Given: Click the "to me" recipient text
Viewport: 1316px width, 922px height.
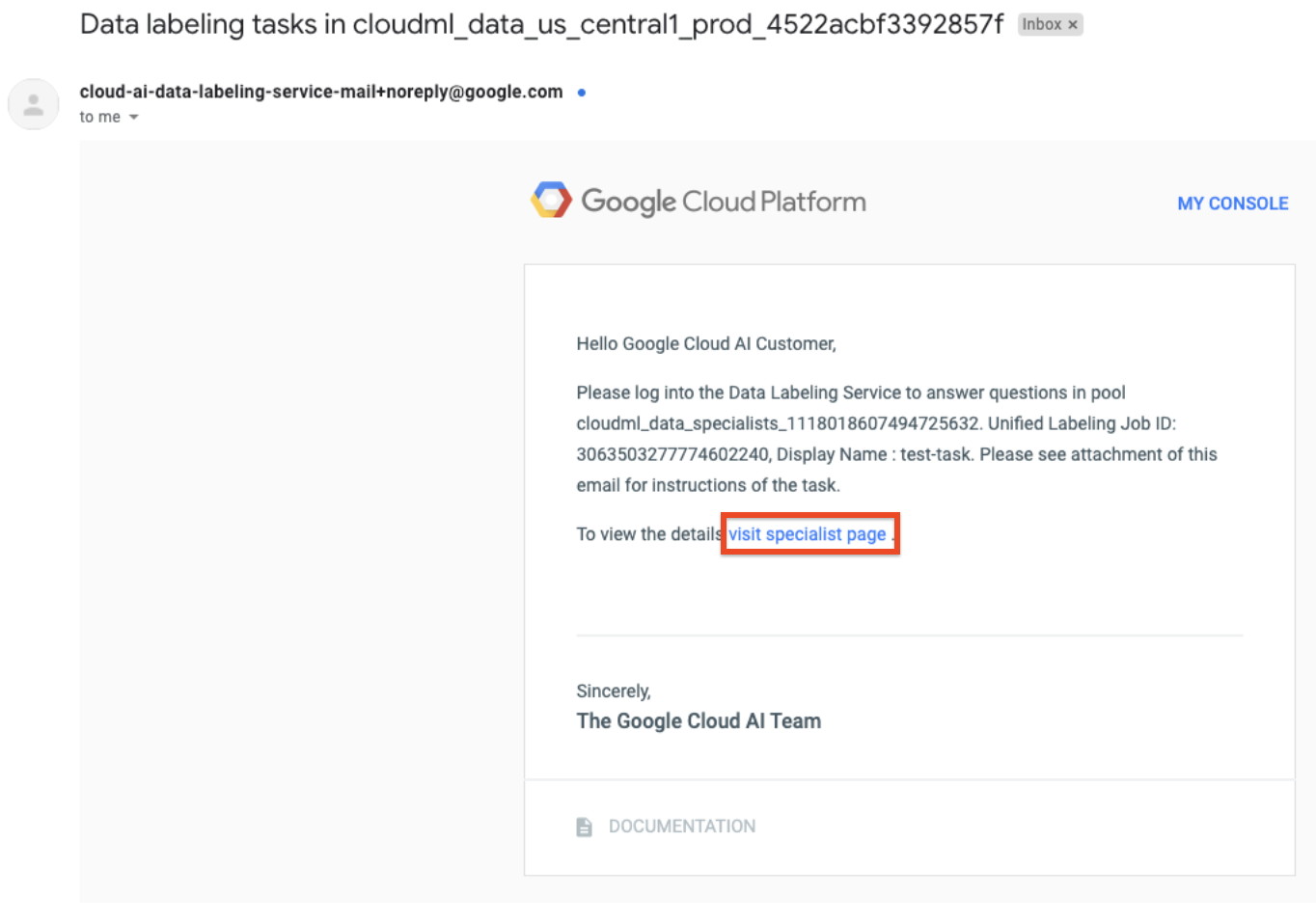Looking at the screenshot, I should 99,117.
